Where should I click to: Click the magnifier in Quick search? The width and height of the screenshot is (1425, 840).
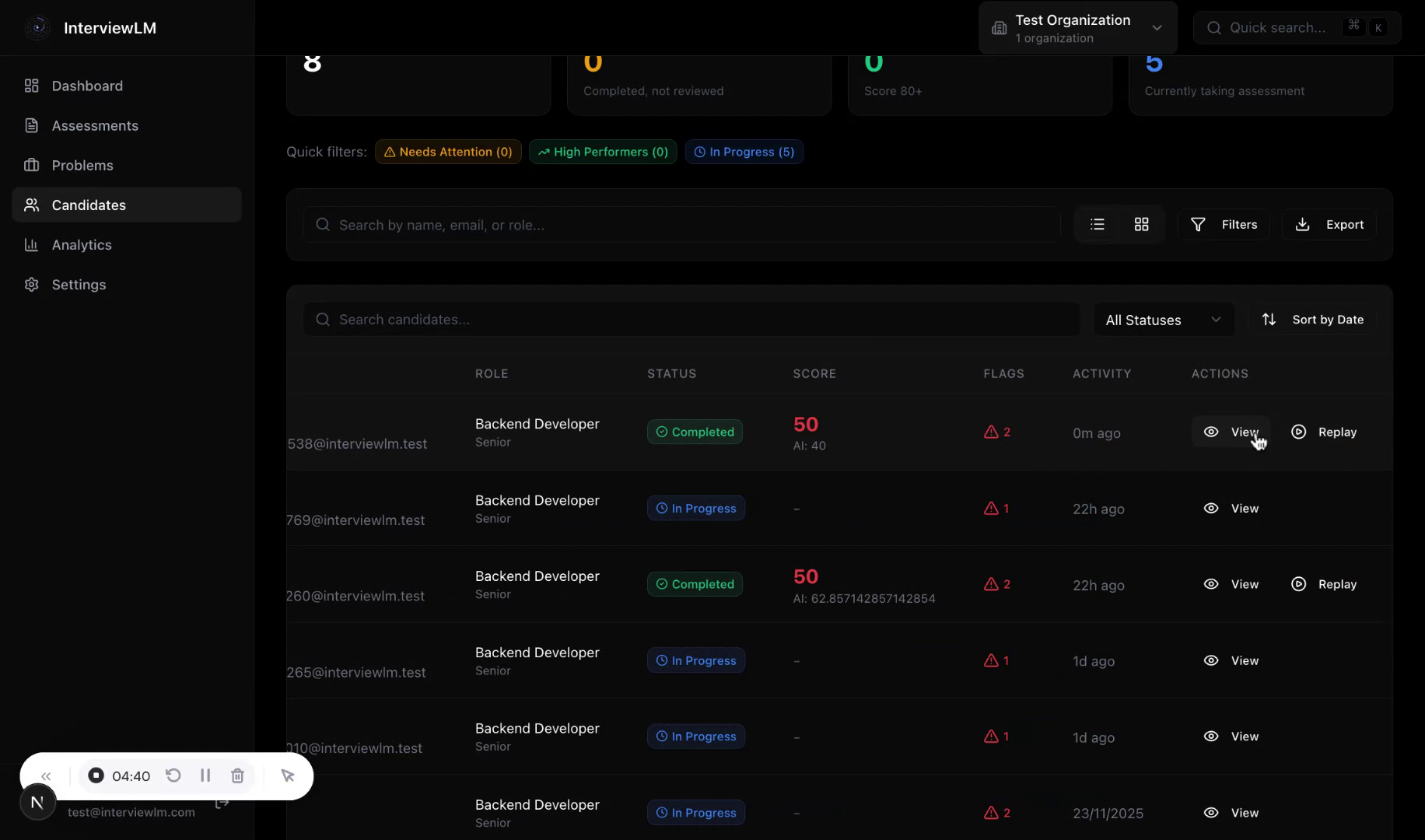(1214, 27)
